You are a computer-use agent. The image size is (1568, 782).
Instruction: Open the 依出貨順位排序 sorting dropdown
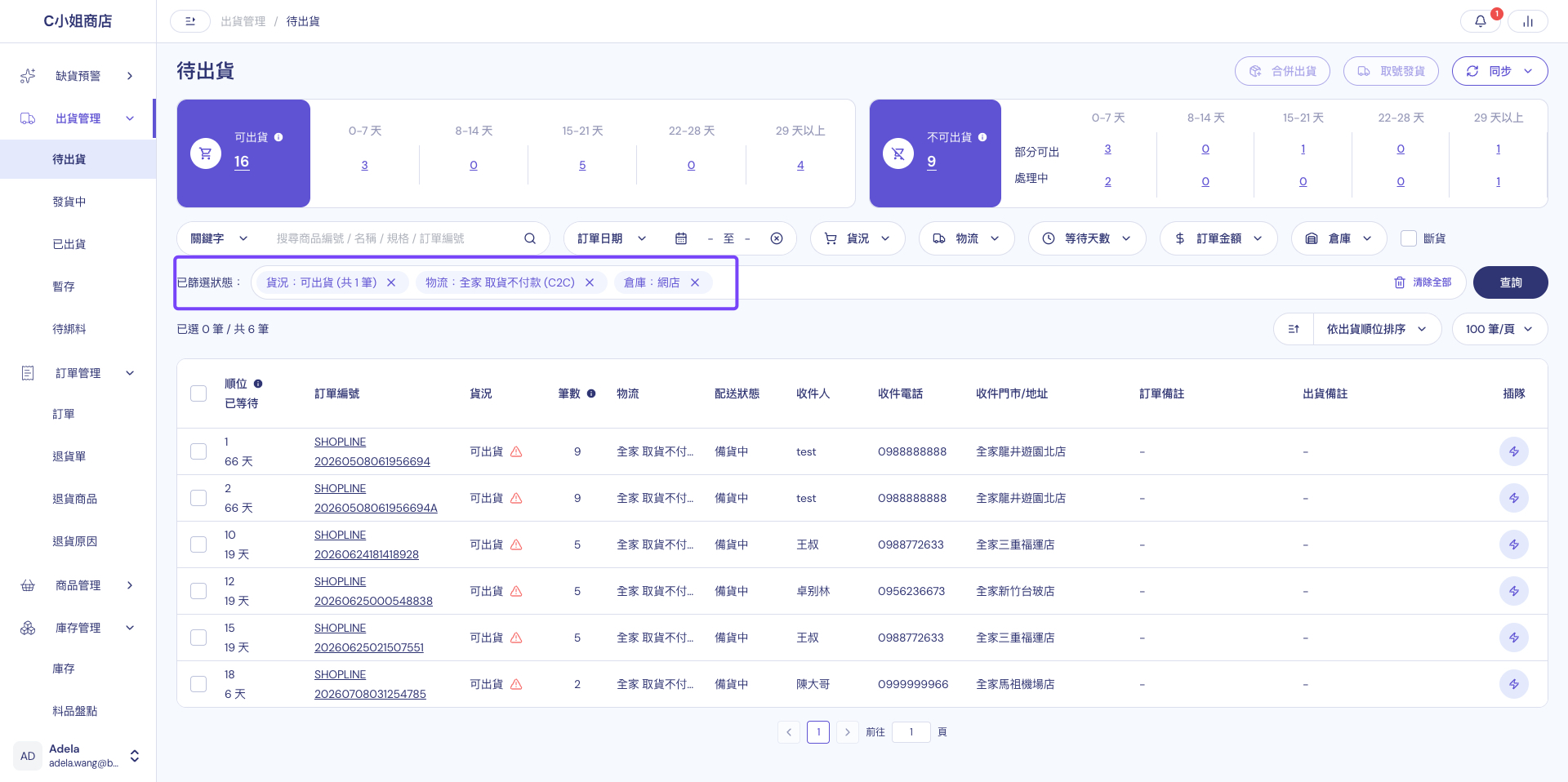pos(1377,329)
